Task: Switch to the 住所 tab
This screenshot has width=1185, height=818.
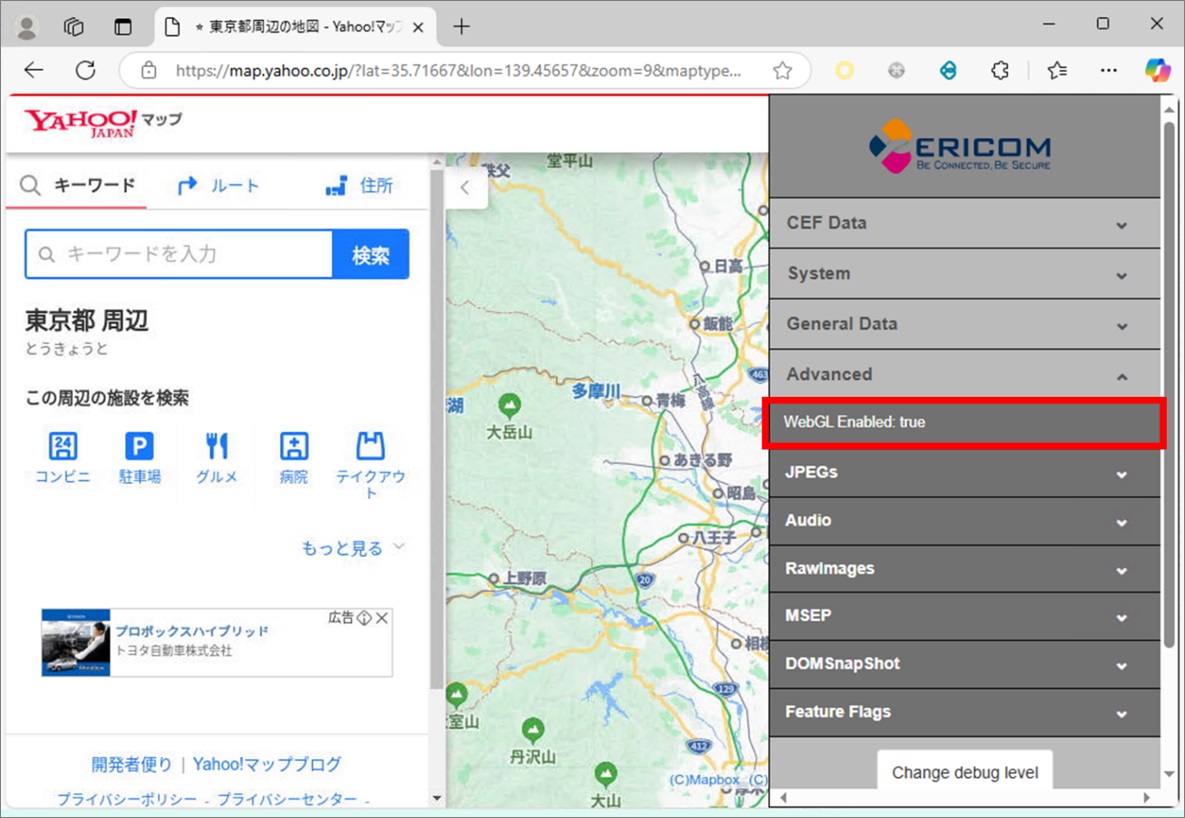Action: click(x=359, y=185)
